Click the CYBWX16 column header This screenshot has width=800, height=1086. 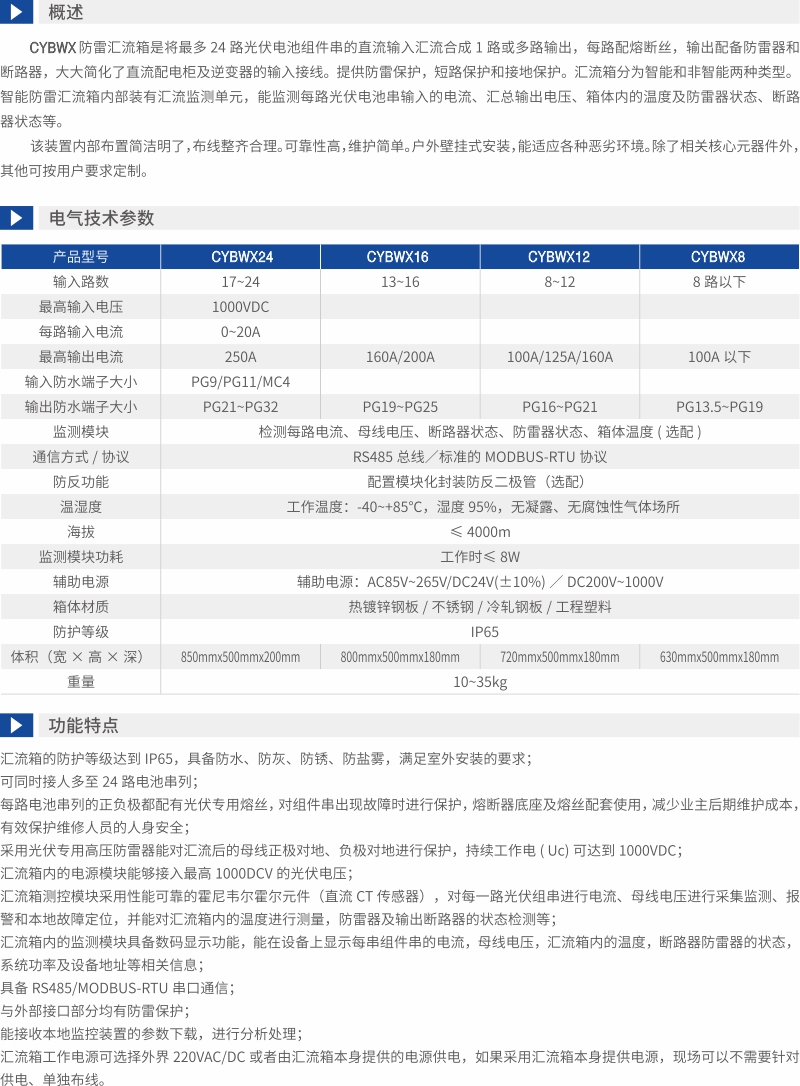click(x=398, y=257)
